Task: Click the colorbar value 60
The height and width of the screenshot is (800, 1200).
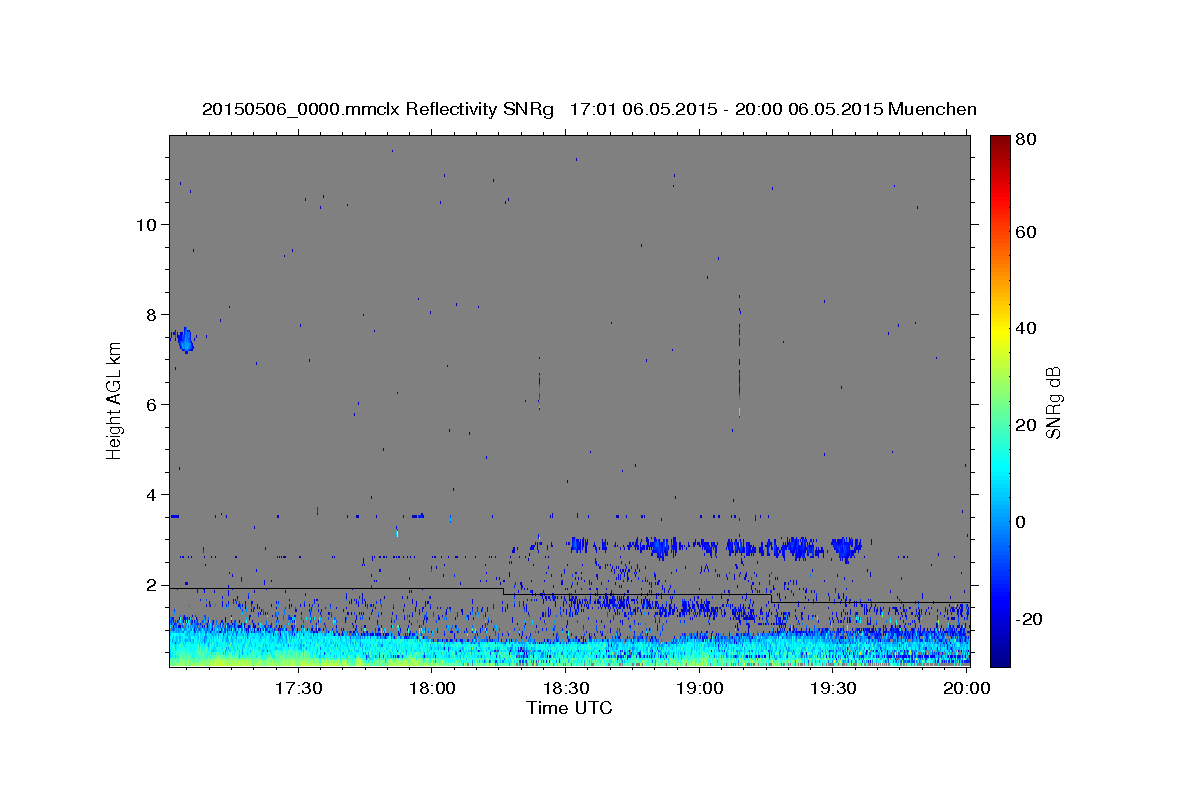Action: tap(1024, 232)
